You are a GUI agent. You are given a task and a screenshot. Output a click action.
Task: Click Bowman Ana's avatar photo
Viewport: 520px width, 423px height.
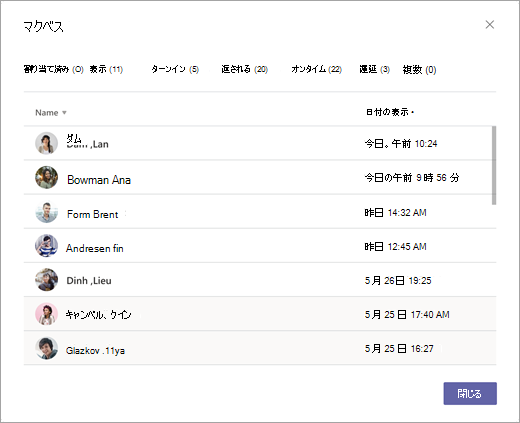click(47, 177)
